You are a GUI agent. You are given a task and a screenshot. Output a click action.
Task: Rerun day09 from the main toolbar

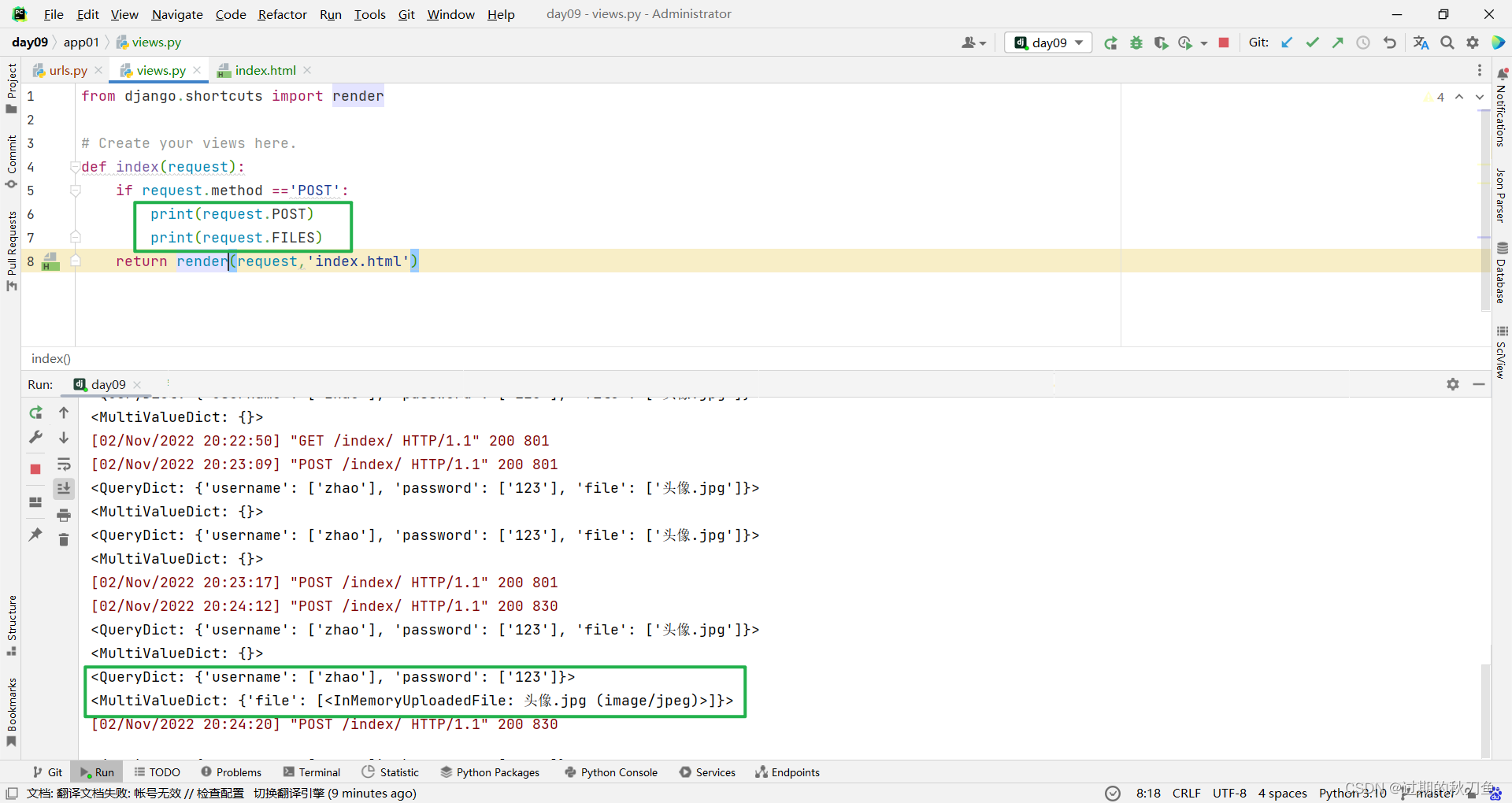[x=1110, y=43]
